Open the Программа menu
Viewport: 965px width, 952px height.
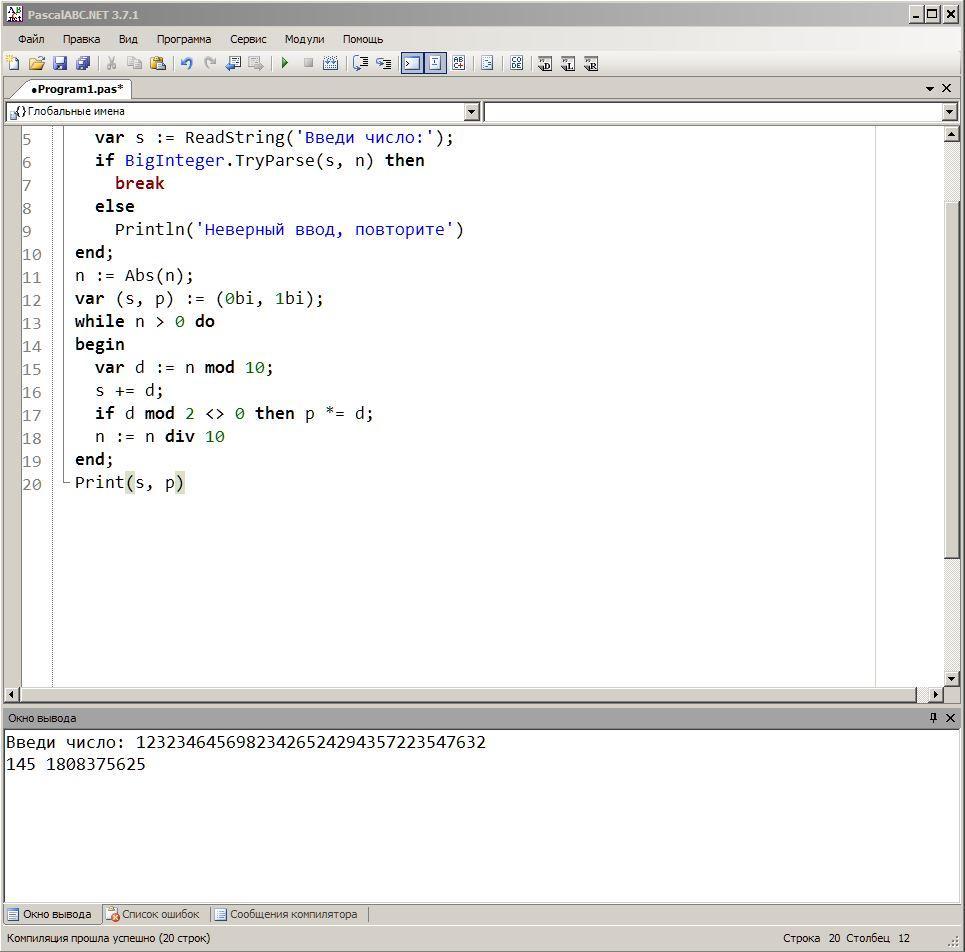coord(183,39)
